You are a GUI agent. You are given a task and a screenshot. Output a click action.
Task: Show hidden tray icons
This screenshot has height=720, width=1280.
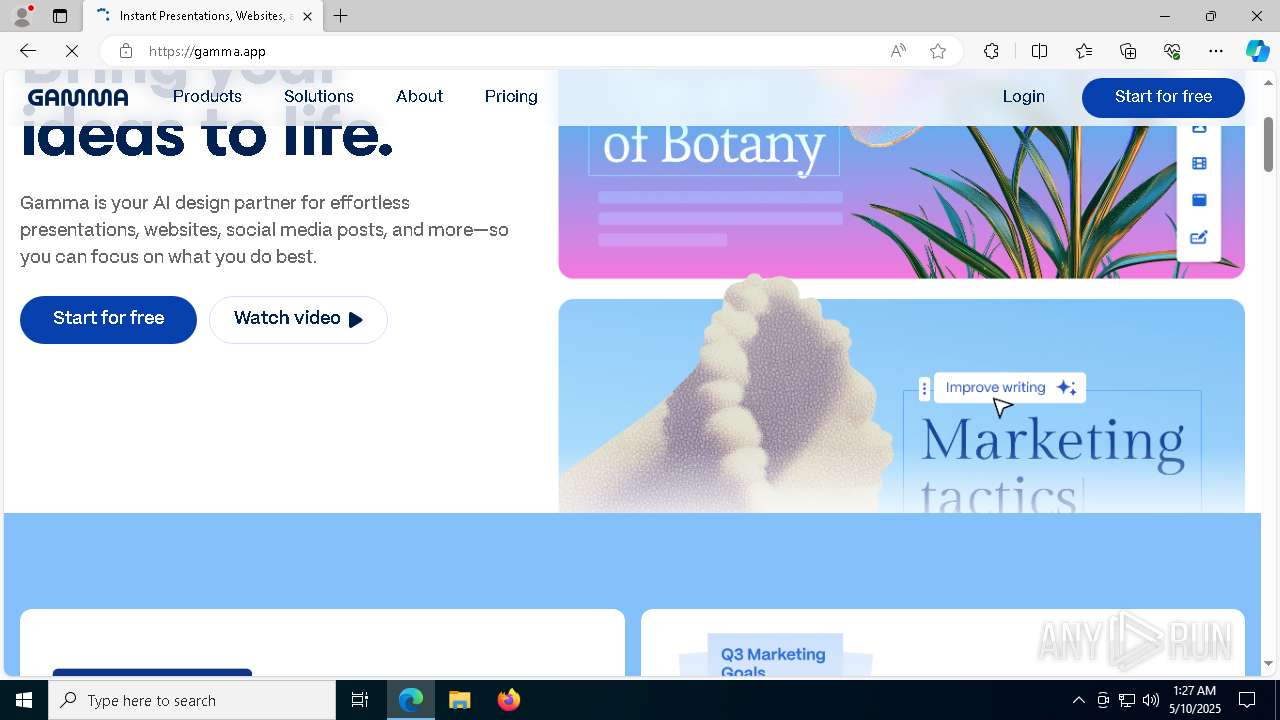point(1078,700)
